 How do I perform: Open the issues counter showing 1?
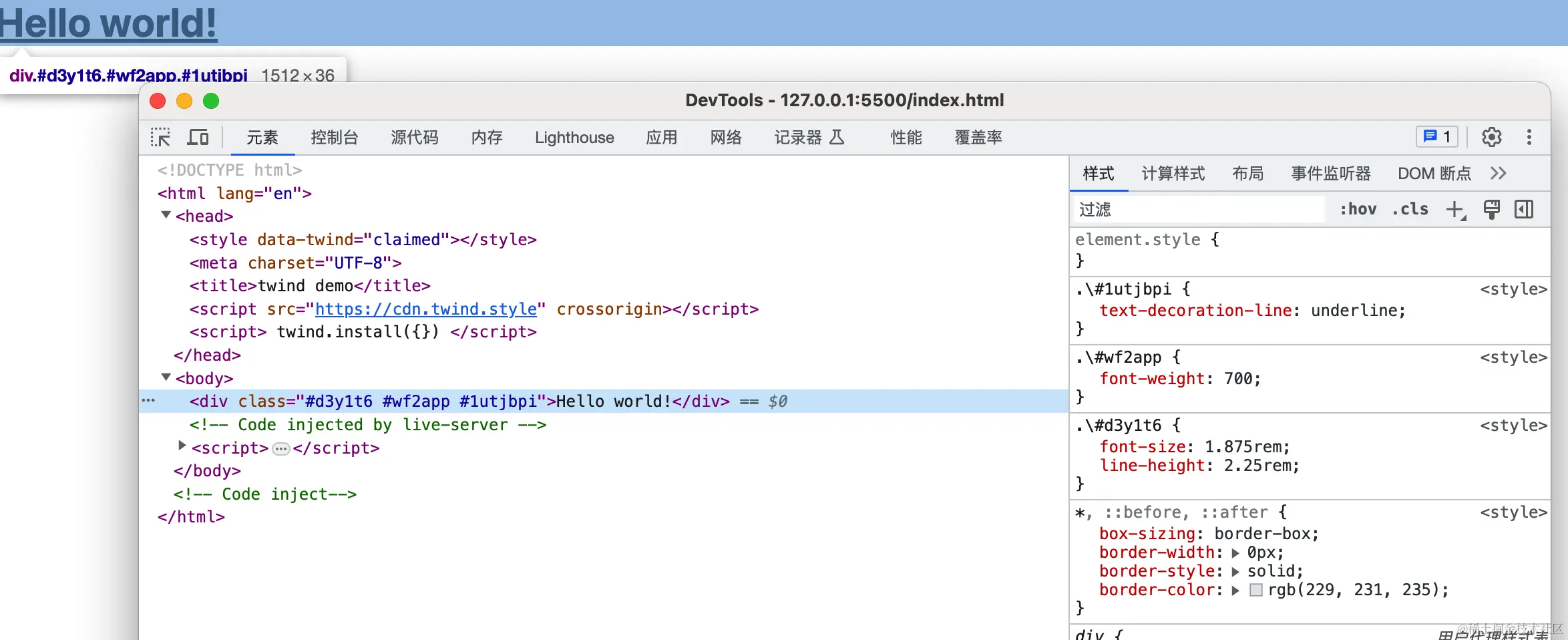click(x=1437, y=137)
